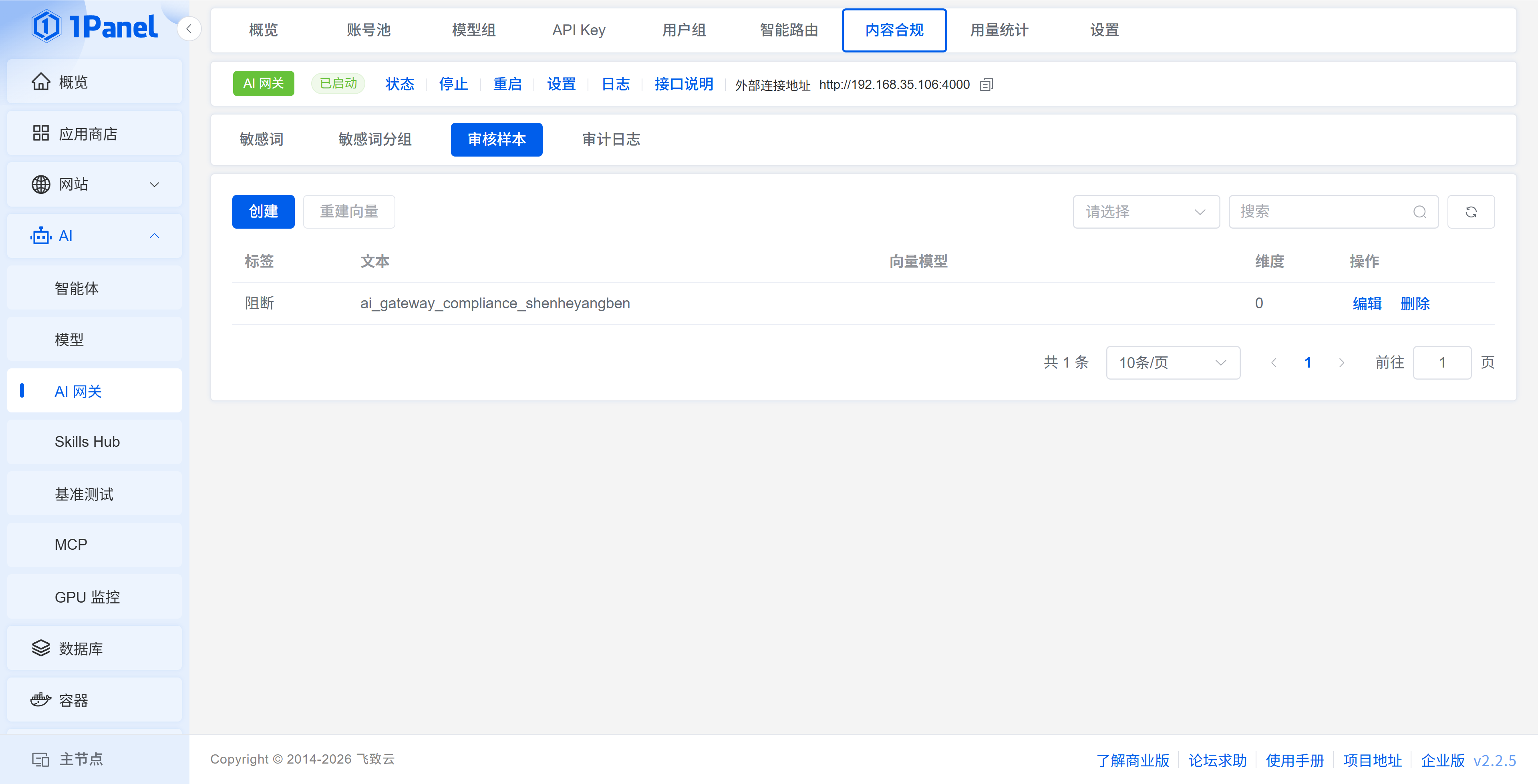Click the v2.2.5 version link
Image resolution: width=1538 pixels, height=784 pixels.
1494,760
